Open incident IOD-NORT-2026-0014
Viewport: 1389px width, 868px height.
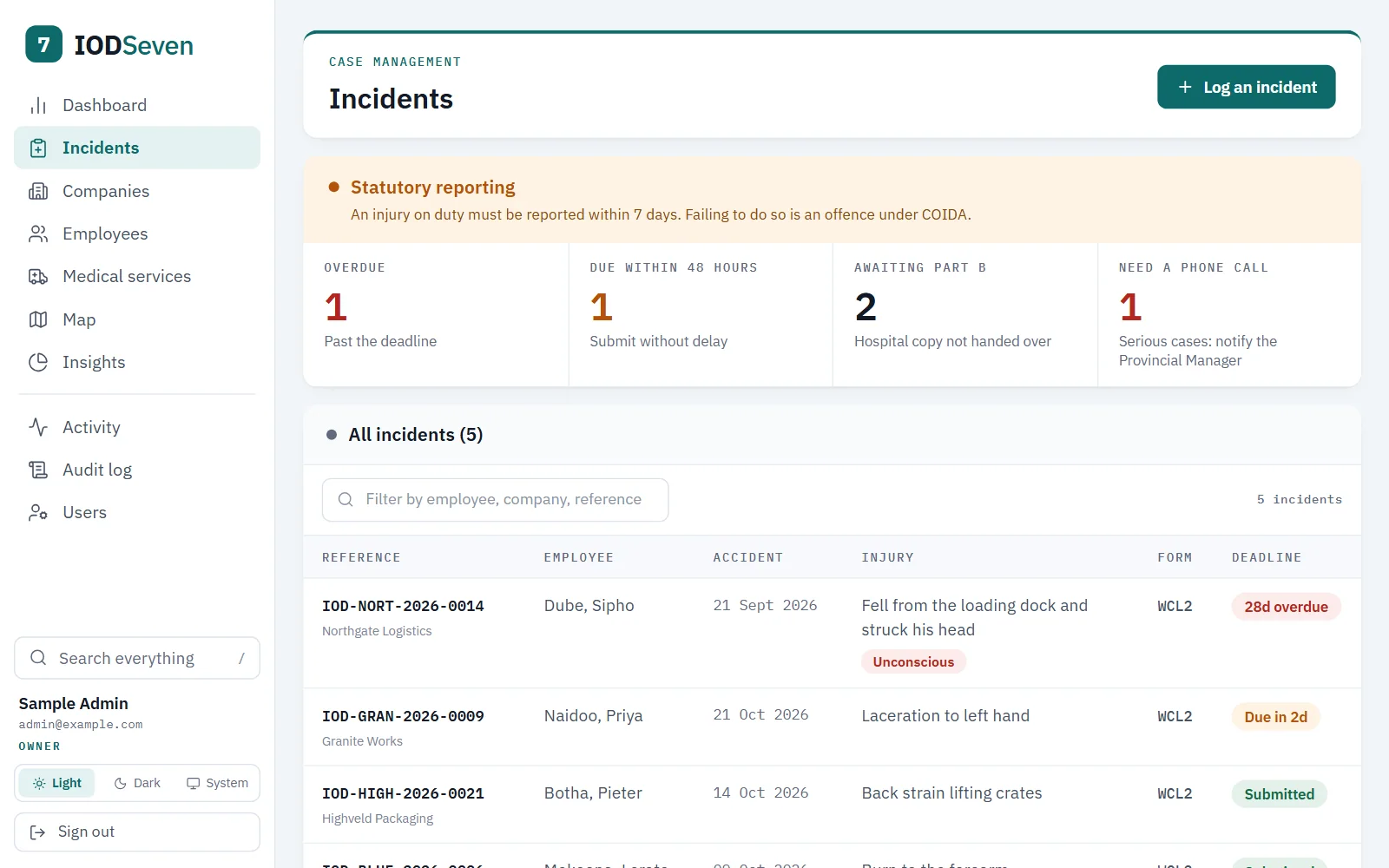coord(403,606)
